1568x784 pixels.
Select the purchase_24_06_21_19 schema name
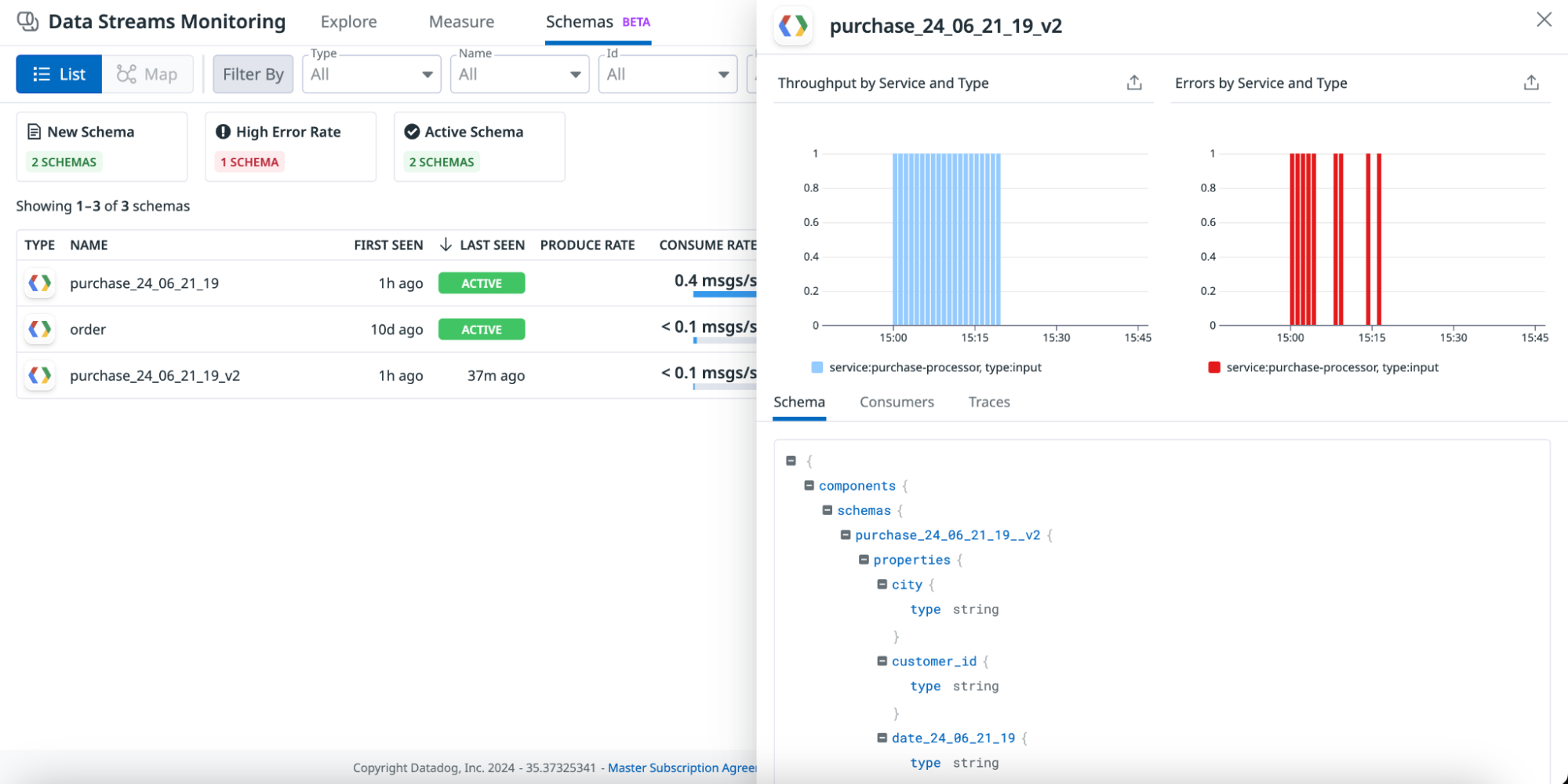pos(144,283)
